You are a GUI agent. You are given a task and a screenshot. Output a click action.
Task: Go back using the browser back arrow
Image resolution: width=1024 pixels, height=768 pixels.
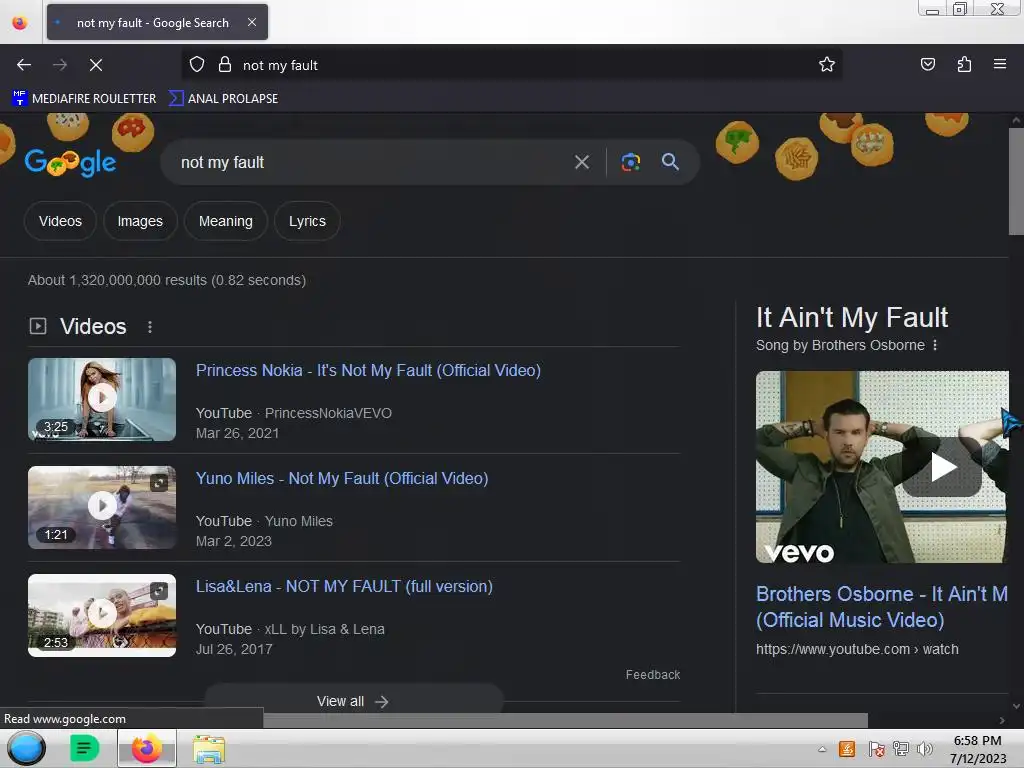coord(24,65)
